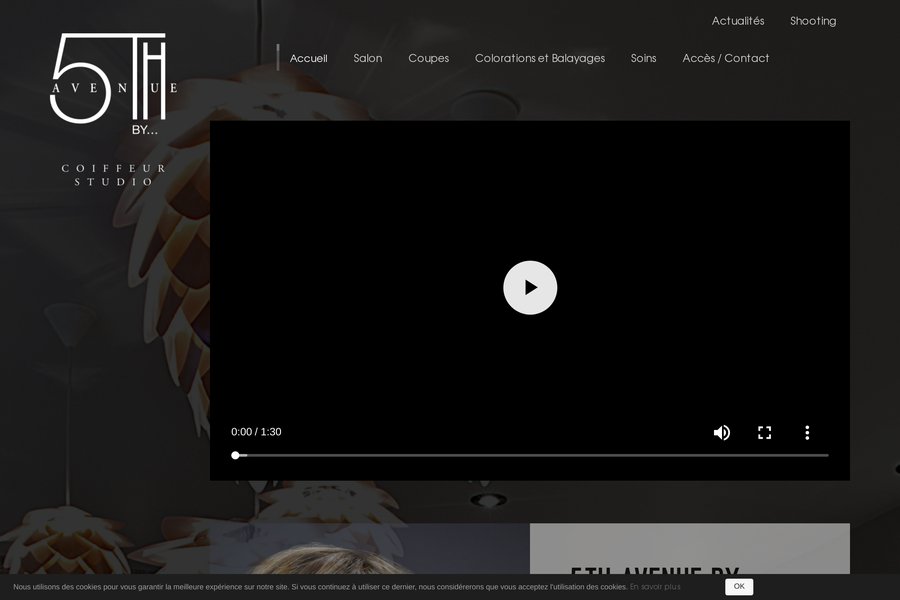The width and height of the screenshot is (900, 600).
Task: Go to the Accueil page
Action: coord(308,58)
